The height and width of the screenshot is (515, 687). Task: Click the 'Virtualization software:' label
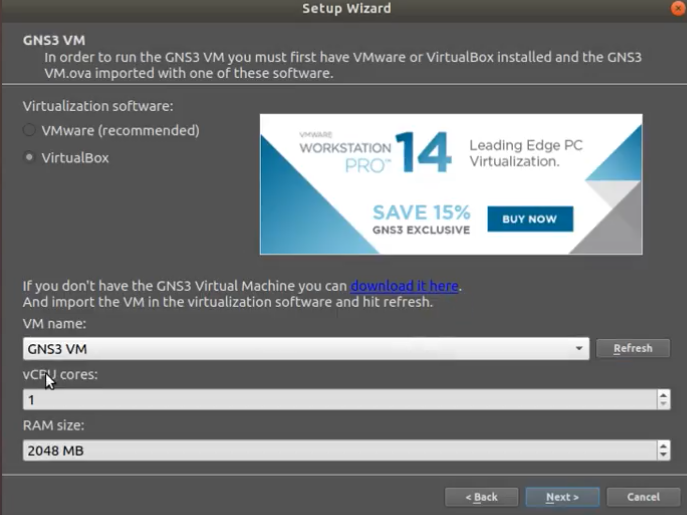(98, 106)
